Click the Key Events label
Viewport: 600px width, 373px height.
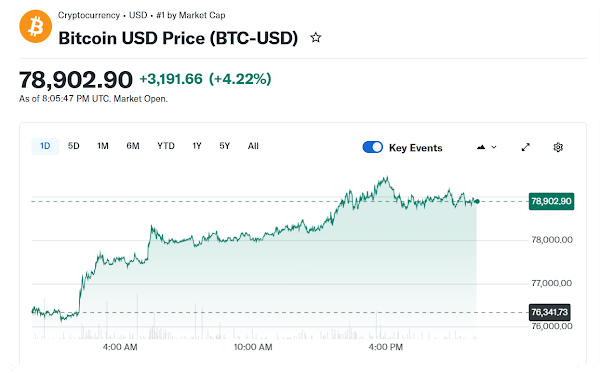coord(416,148)
